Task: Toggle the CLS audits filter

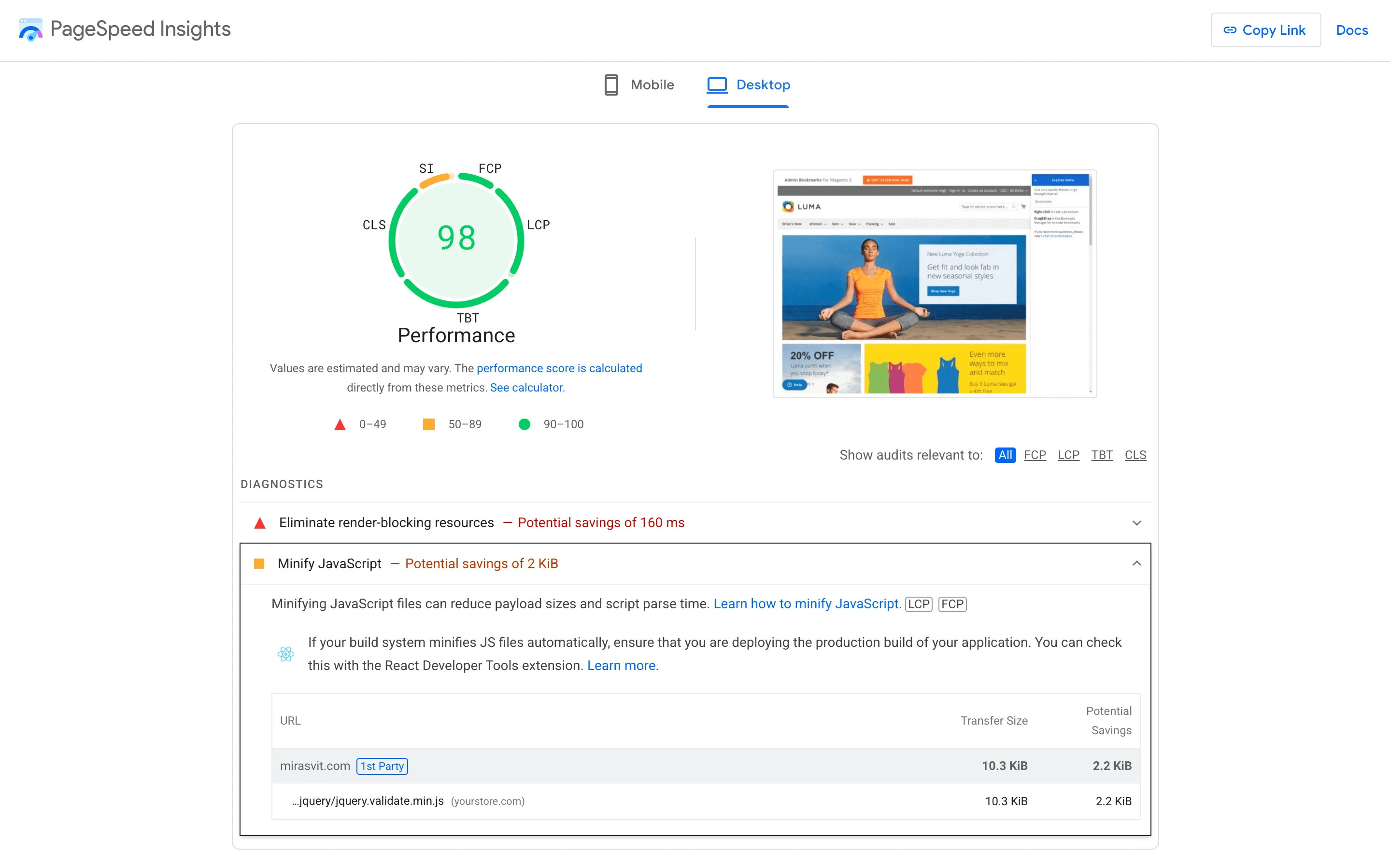Action: pyautogui.click(x=1135, y=455)
